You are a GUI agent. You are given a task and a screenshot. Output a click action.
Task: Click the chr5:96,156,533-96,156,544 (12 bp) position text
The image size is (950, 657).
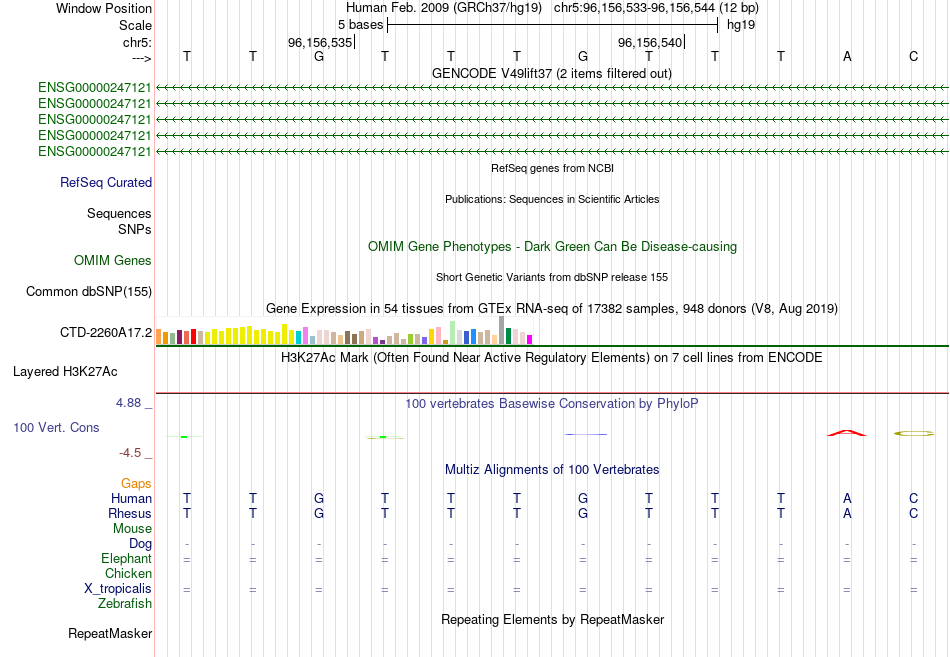(656, 8)
